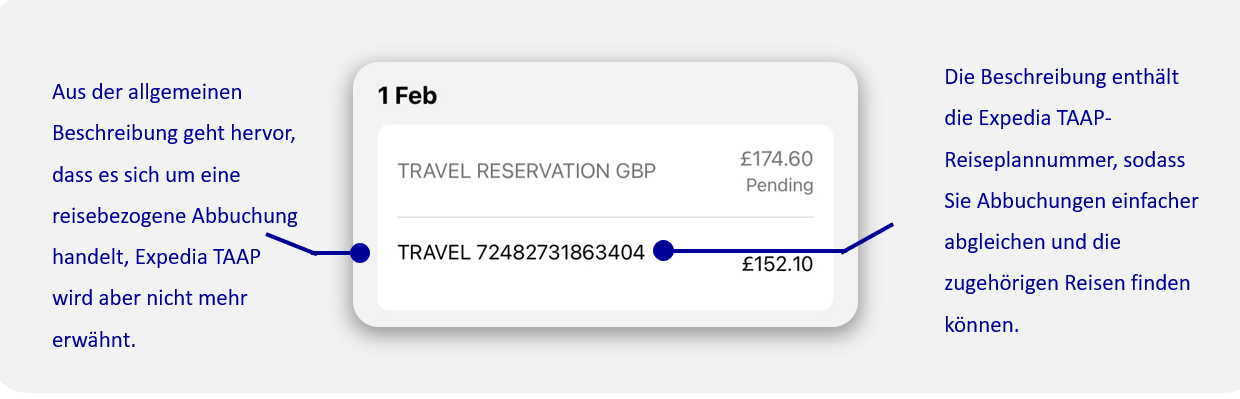Click the £152.10 amount
Screen dimensions: 1240x399
pyautogui.click(x=777, y=265)
